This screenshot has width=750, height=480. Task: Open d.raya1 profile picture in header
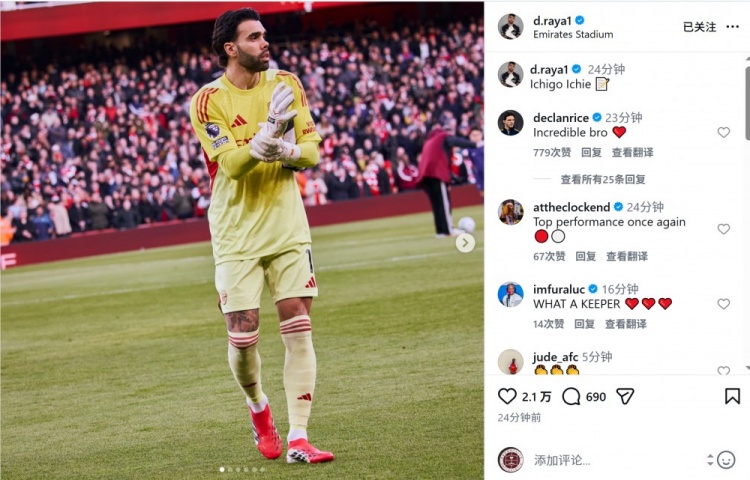click(510, 27)
